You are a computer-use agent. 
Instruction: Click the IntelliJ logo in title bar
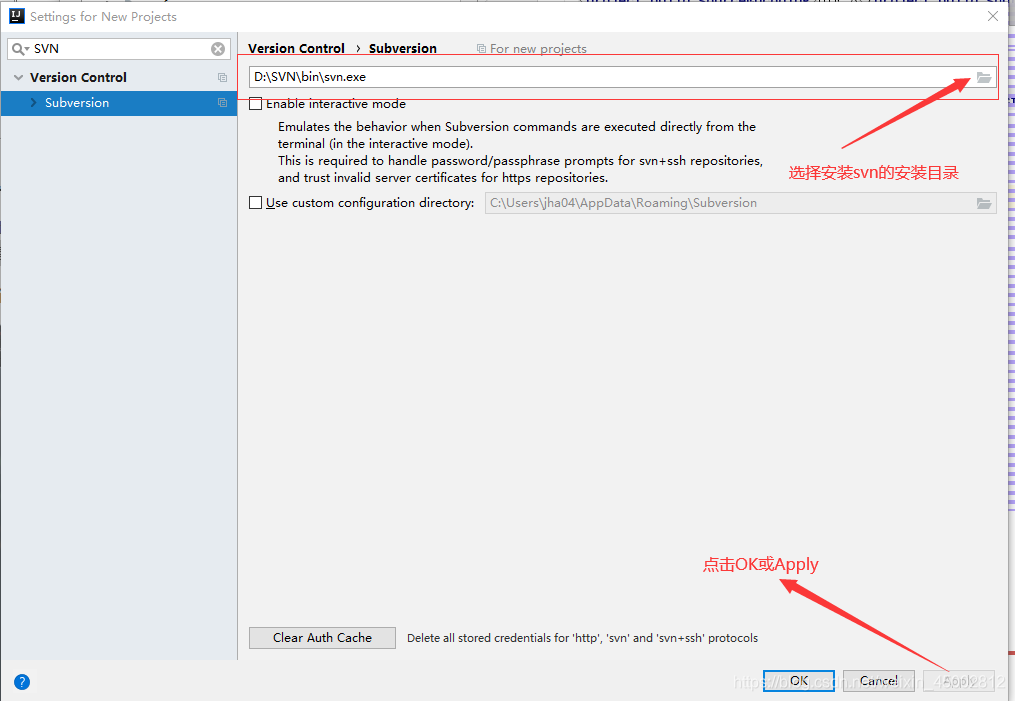click(17, 16)
